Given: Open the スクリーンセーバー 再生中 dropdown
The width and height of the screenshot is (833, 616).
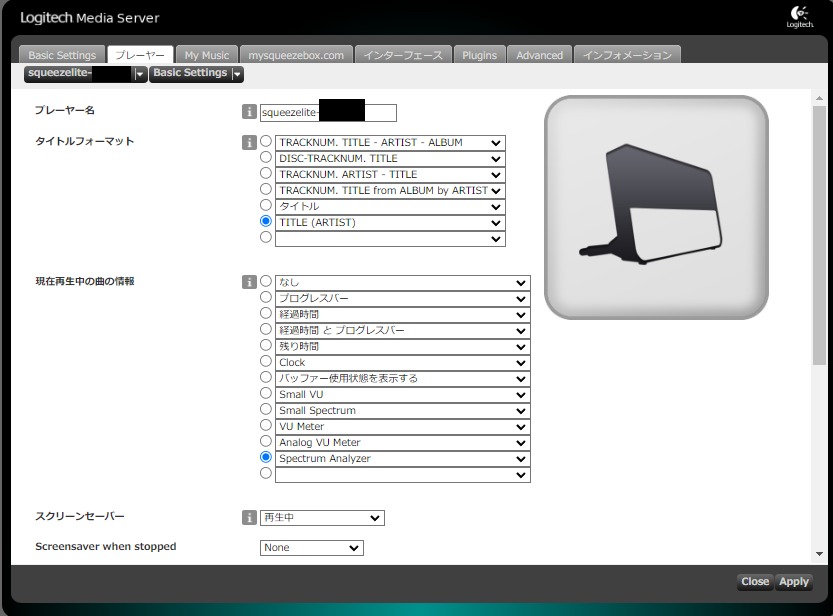Looking at the screenshot, I should click(322, 518).
